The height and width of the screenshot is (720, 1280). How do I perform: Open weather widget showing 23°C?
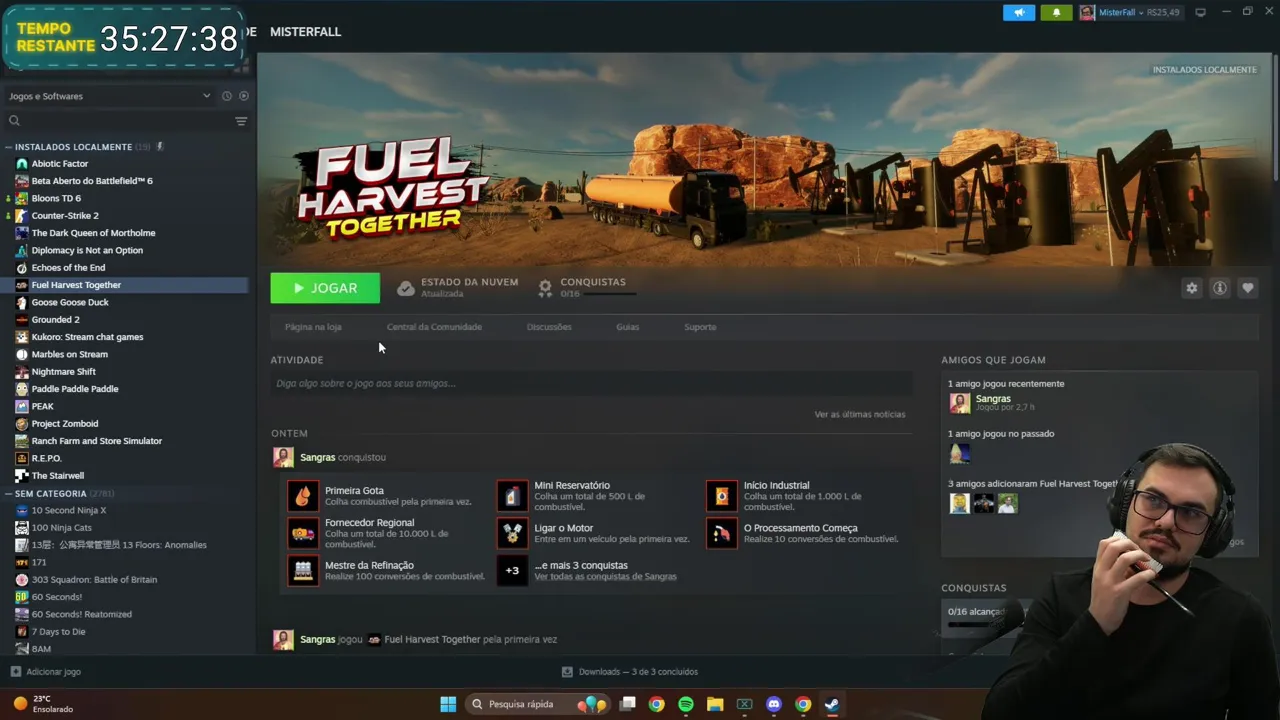tap(43, 704)
